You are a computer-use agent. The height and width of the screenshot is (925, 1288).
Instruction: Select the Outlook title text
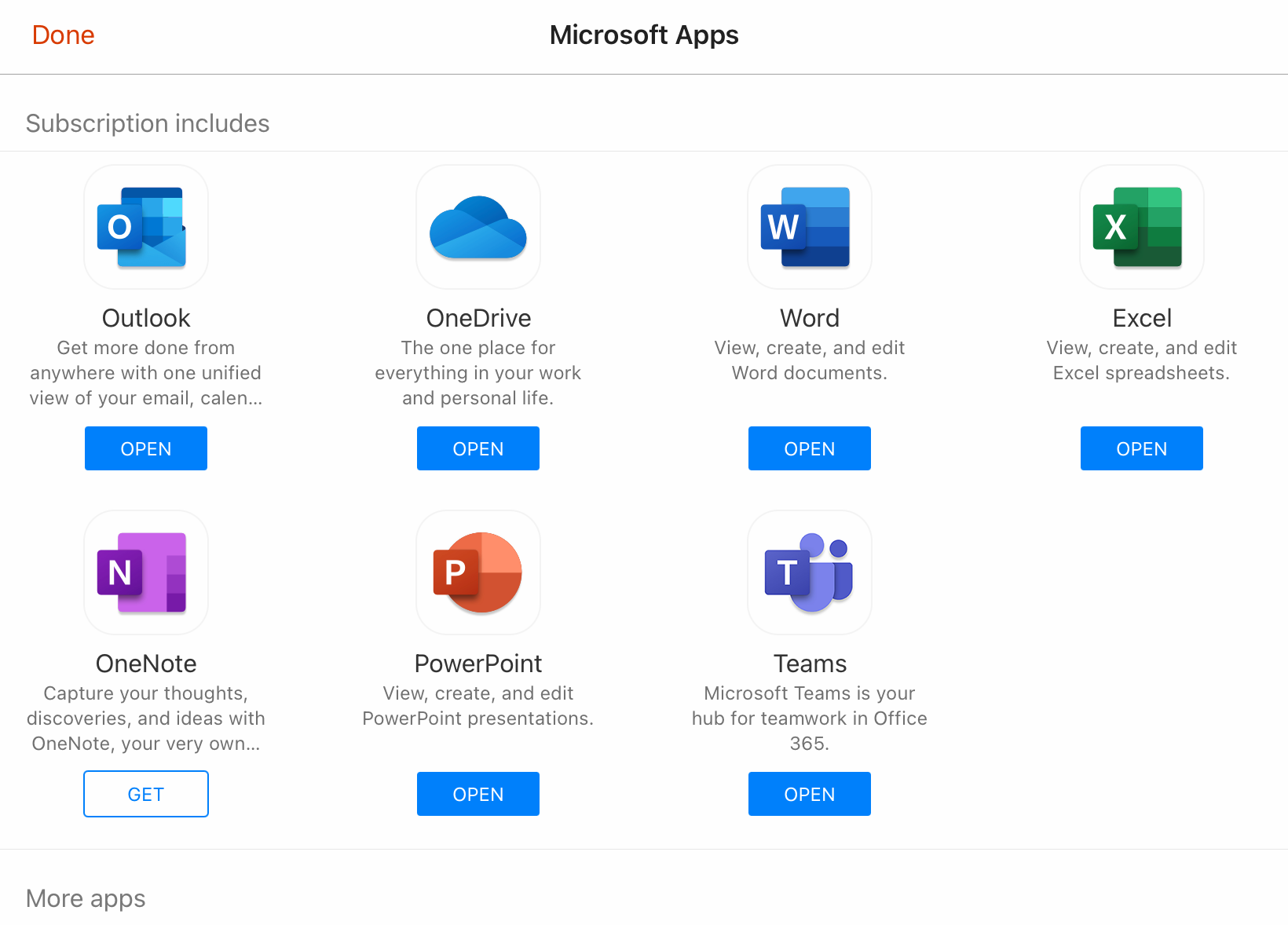(146, 318)
